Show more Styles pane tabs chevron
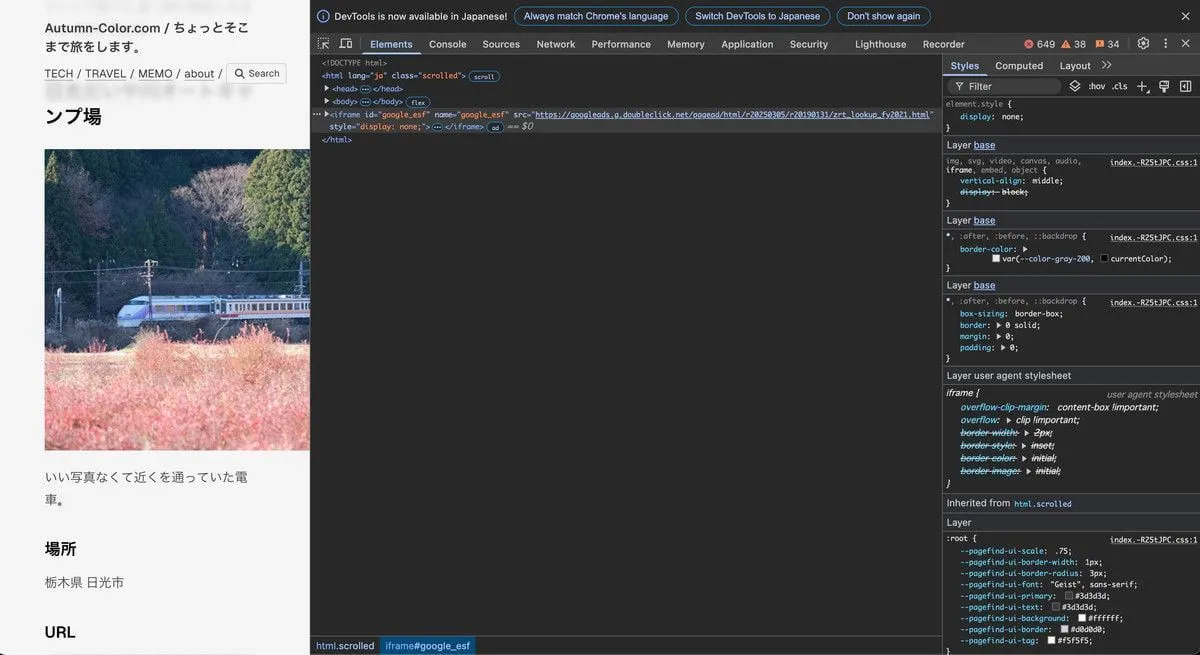Screen dimensions: 1200x655 pos(1107,66)
